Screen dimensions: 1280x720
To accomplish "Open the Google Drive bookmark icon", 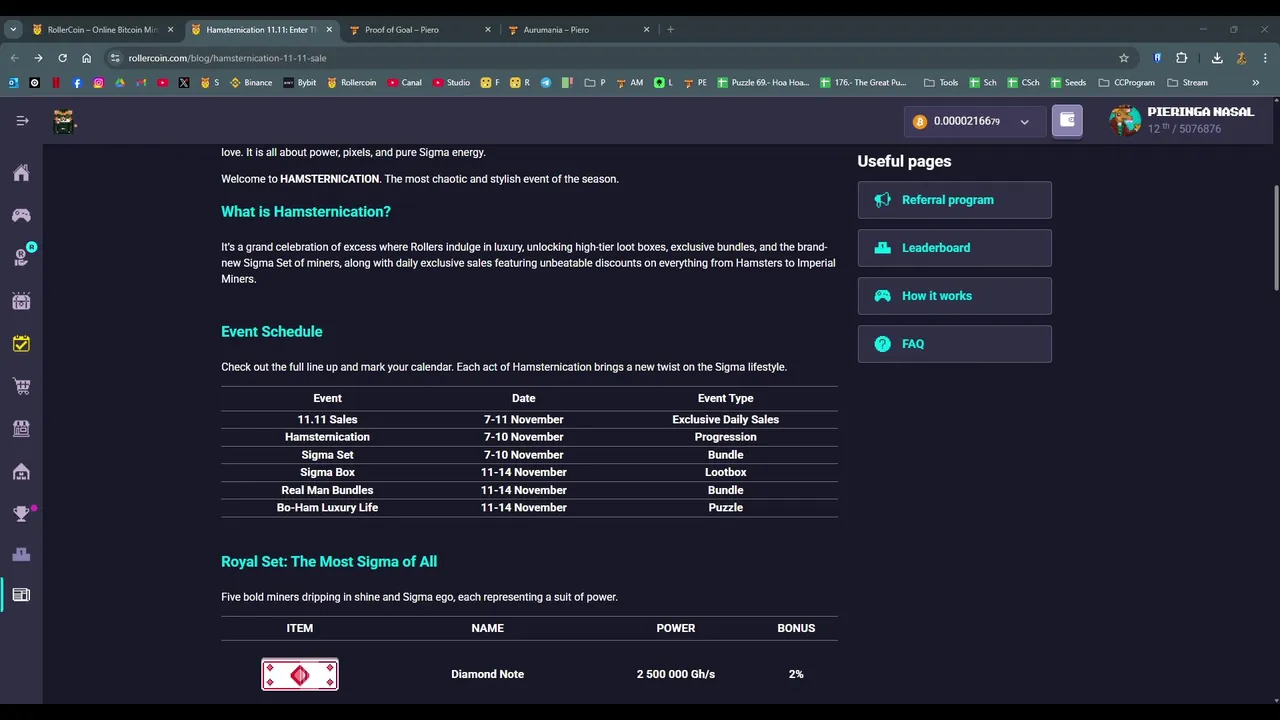I will tap(120, 83).
